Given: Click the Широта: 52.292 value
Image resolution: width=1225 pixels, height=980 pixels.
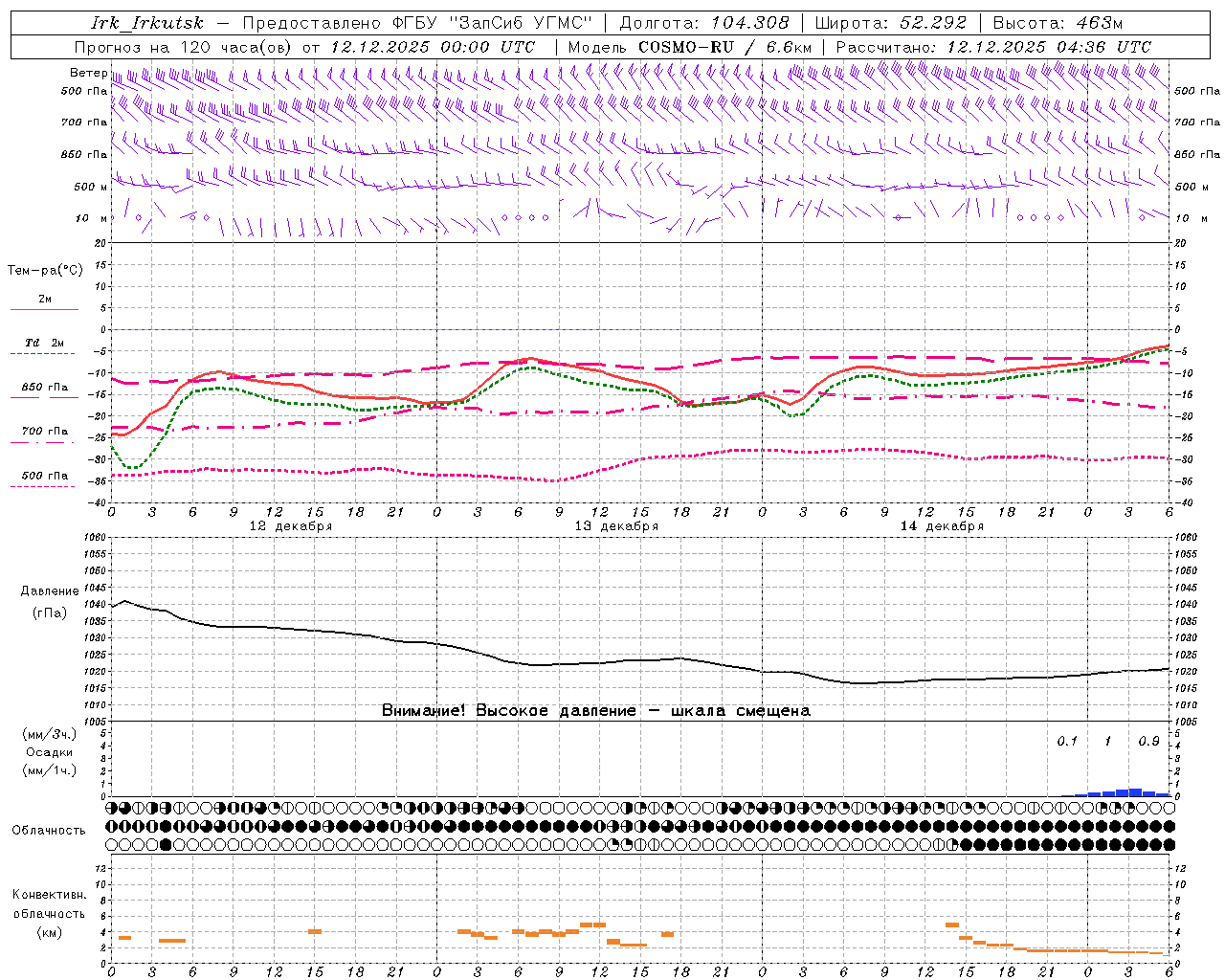Looking at the screenshot, I should coord(891,23).
